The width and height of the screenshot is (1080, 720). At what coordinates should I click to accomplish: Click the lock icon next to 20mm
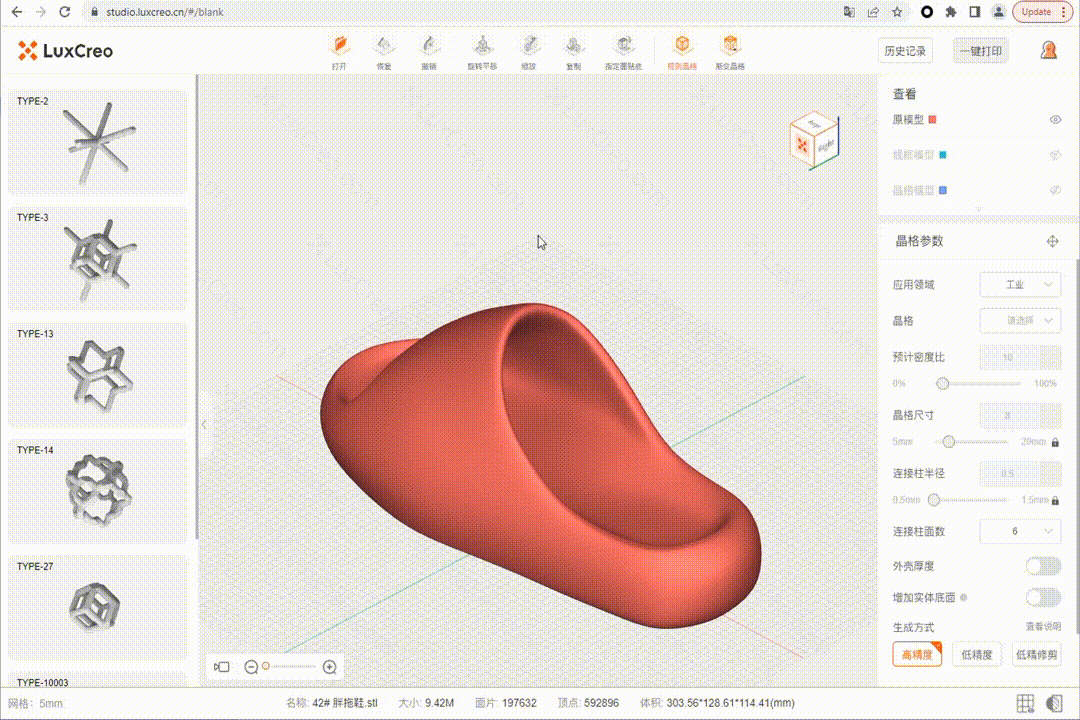pos(1055,442)
